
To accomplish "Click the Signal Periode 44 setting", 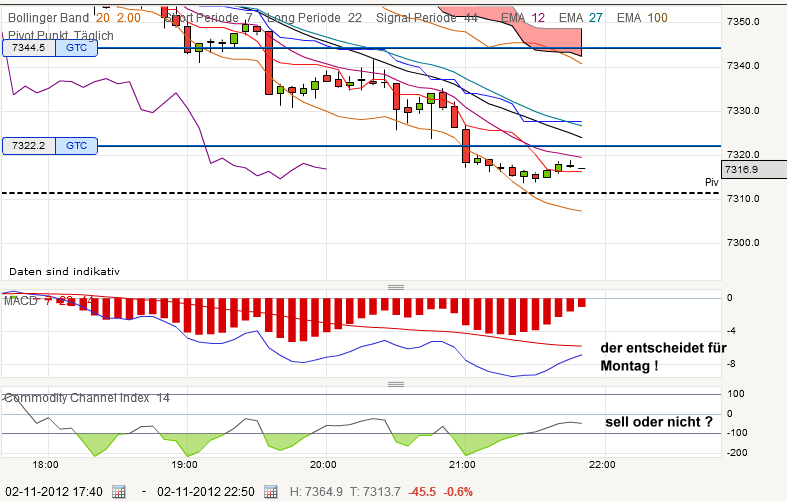I will (427, 18).
